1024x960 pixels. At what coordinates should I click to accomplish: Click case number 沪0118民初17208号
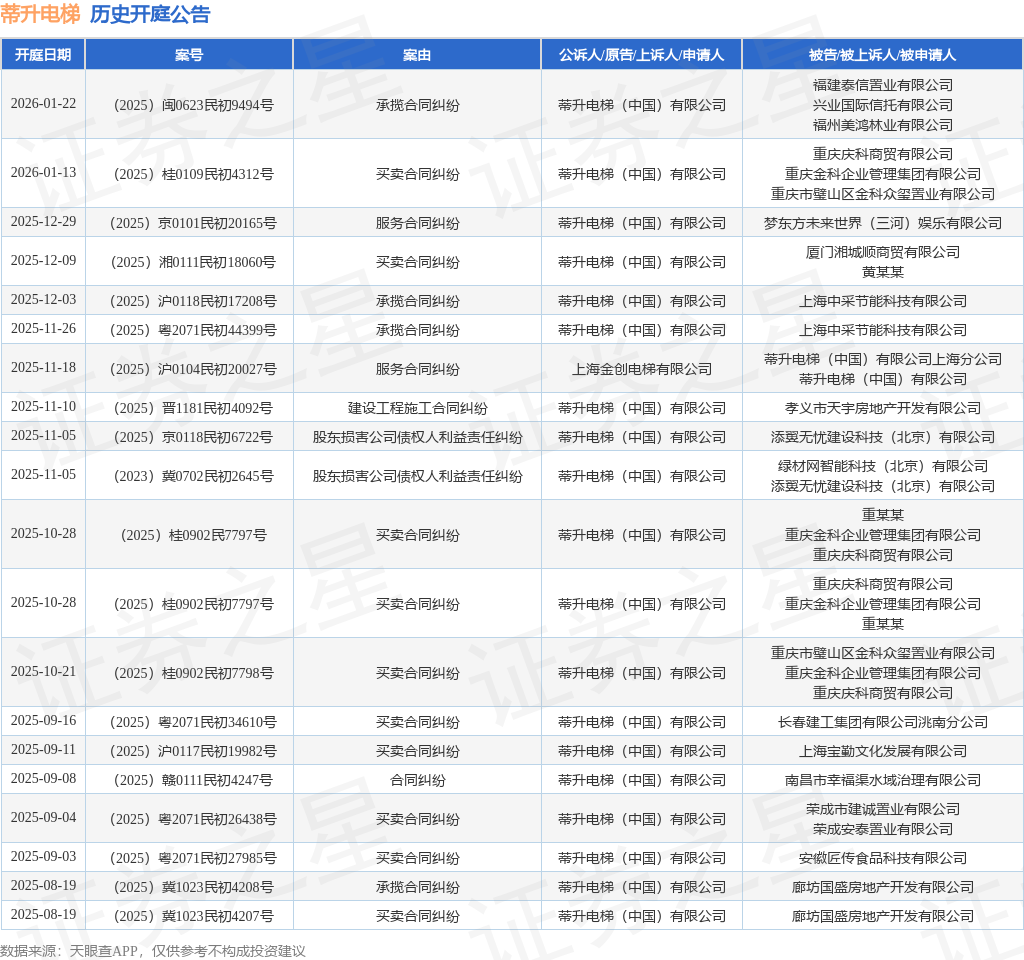[x=193, y=301]
